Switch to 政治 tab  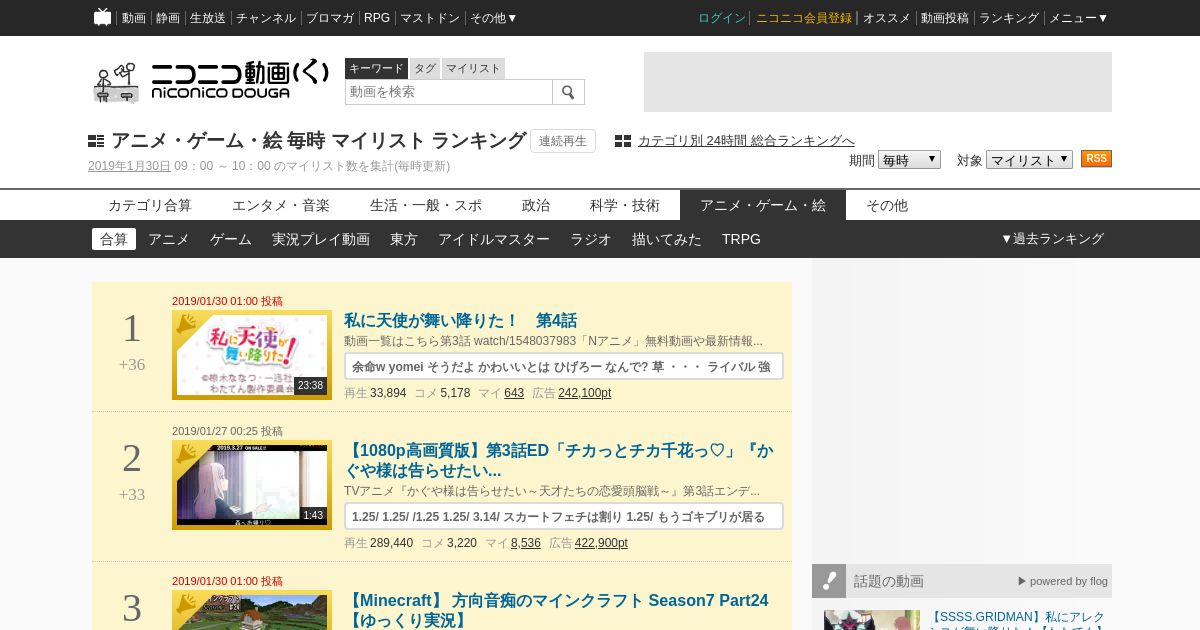pos(536,205)
